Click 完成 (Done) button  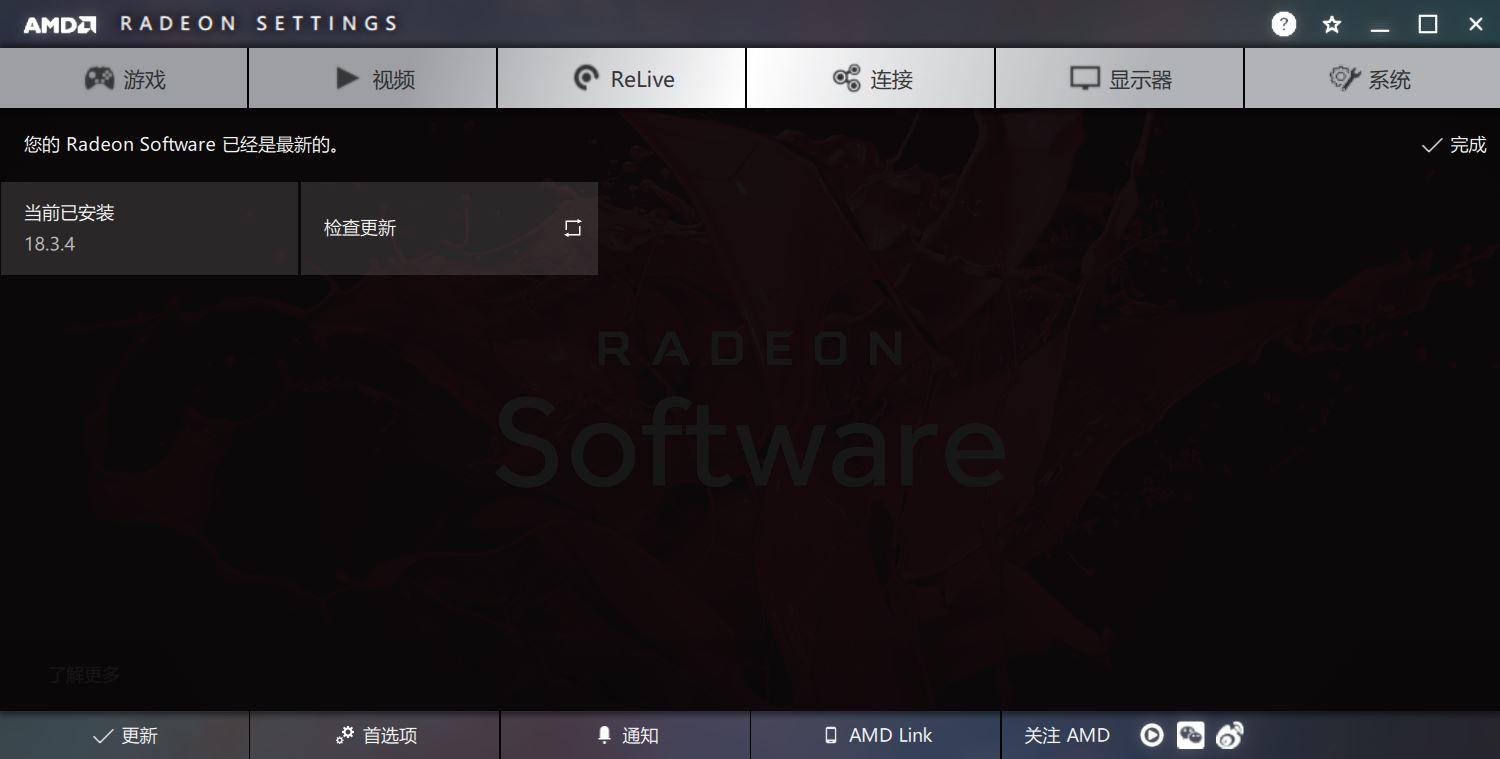click(x=1454, y=145)
